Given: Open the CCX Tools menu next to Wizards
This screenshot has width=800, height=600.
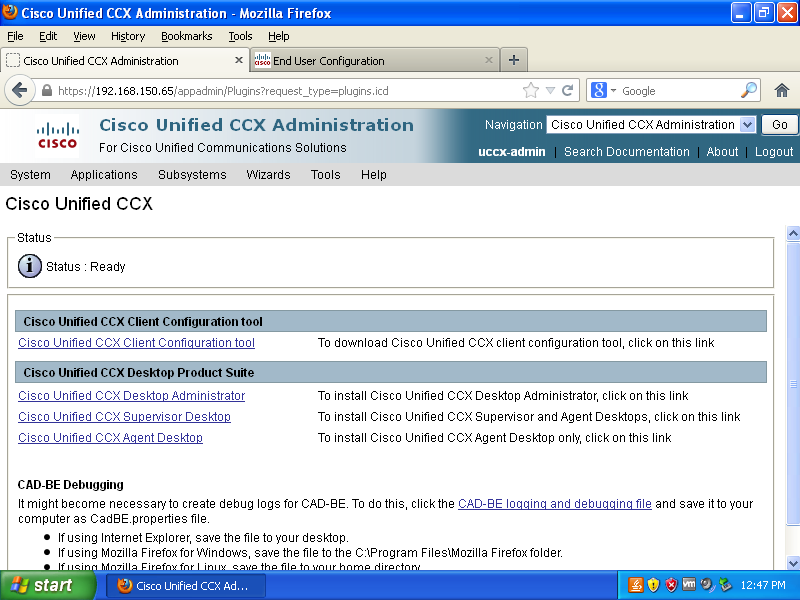Looking at the screenshot, I should (x=326, y=174).
